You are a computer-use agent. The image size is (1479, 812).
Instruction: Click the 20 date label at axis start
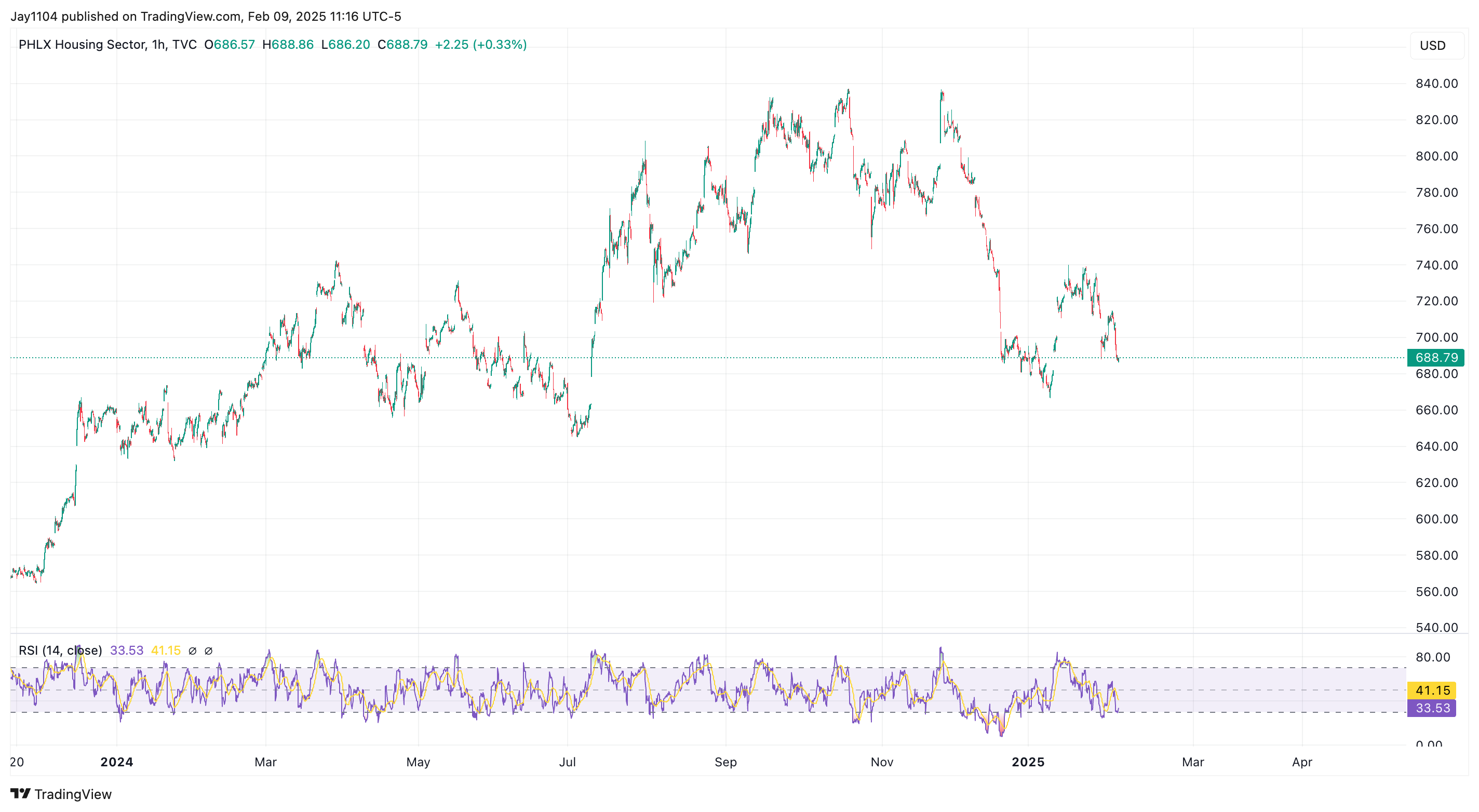click(17, 762)
